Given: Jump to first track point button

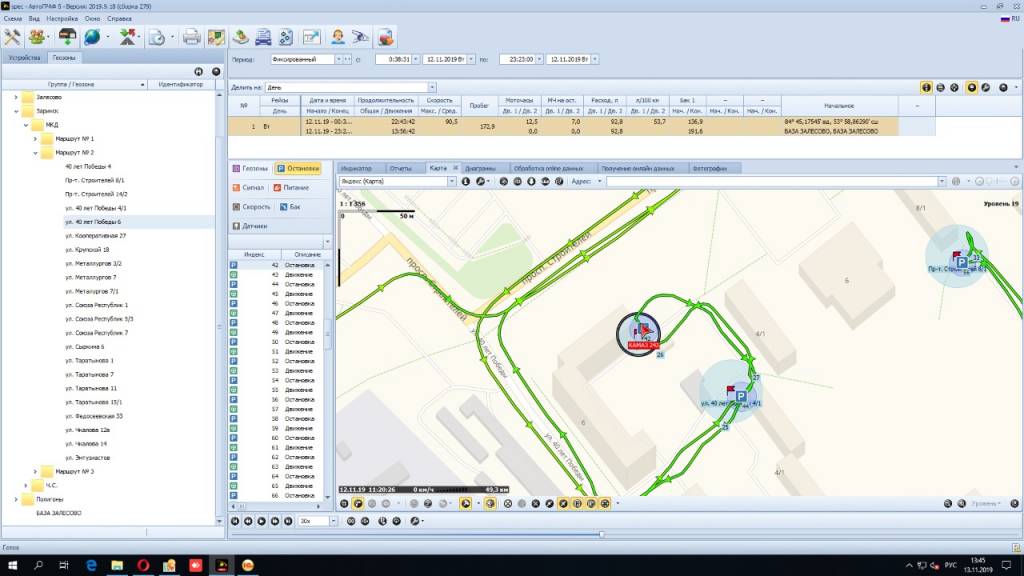Looking at the screenshot, I should click(235, 521).
